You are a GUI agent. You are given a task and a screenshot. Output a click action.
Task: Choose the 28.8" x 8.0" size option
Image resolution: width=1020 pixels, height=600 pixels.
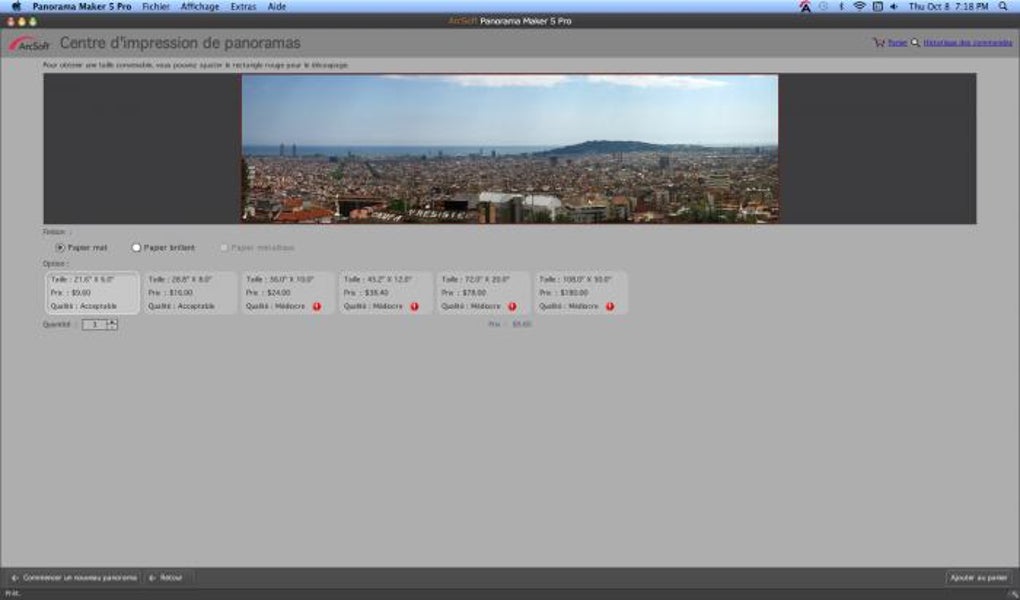190,293
